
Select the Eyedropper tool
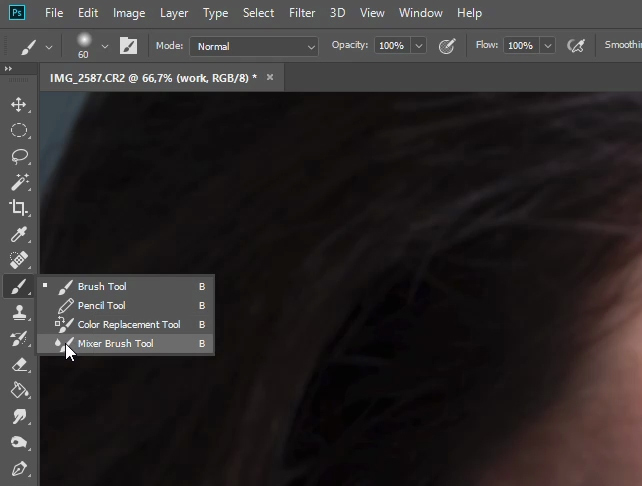19,234
